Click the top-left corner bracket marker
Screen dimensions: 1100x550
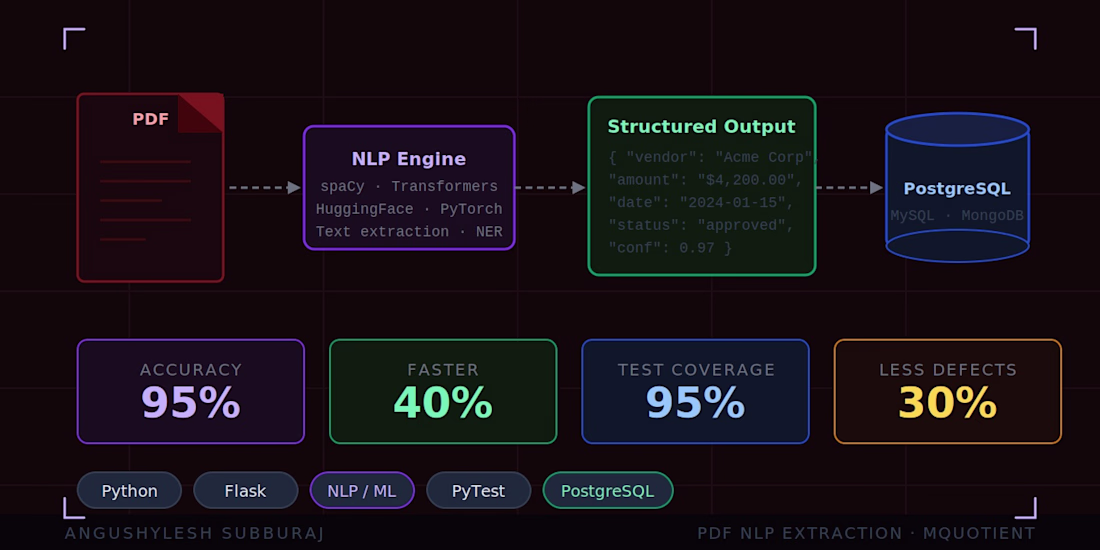[73, 38]
